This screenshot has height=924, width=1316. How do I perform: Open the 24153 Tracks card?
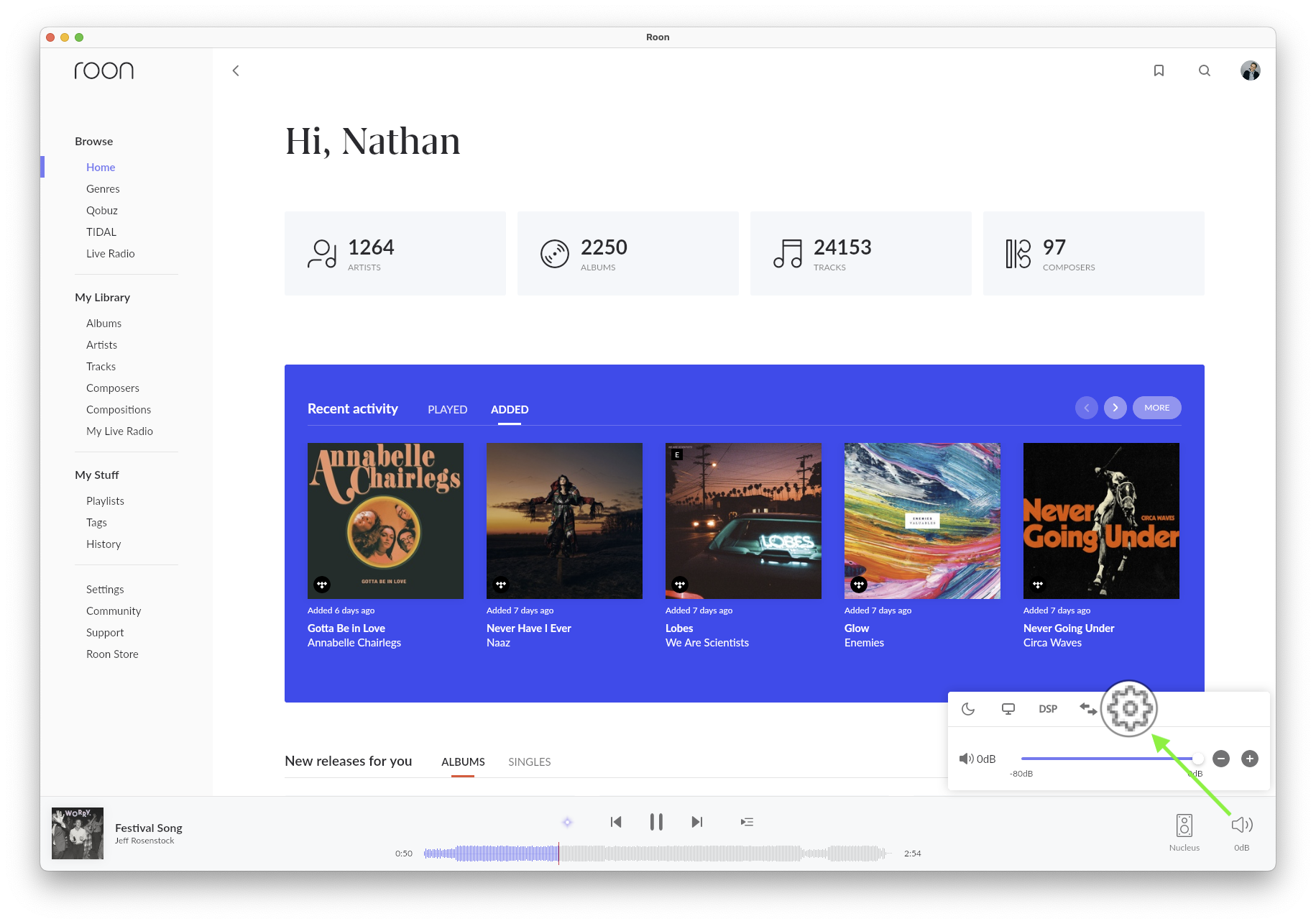click(x=861, y=253)
